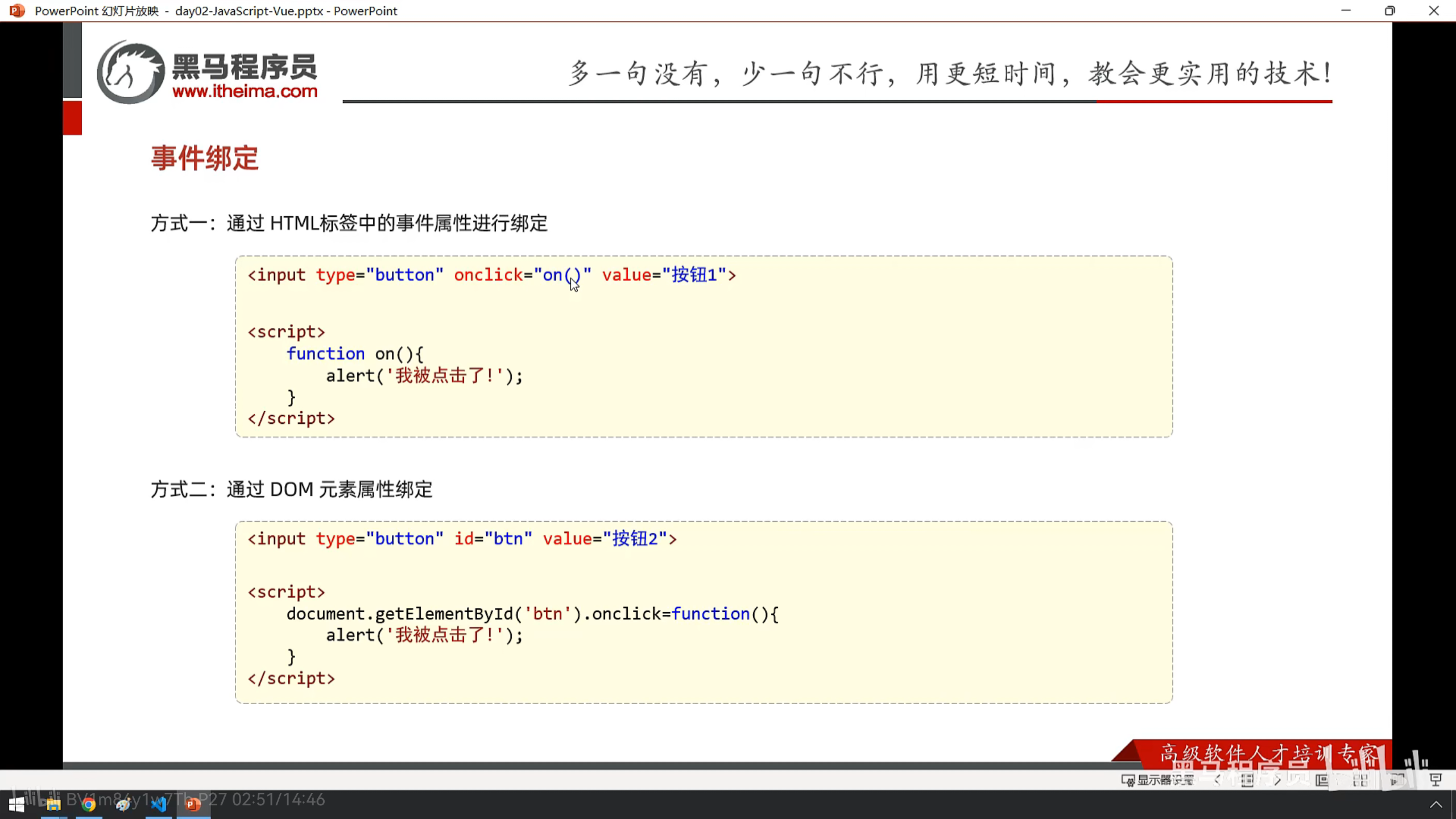This screenshot has width=1456, height=819.
Task: Open Google Chrome from the taskbar
Action: (x=89, y=804)
